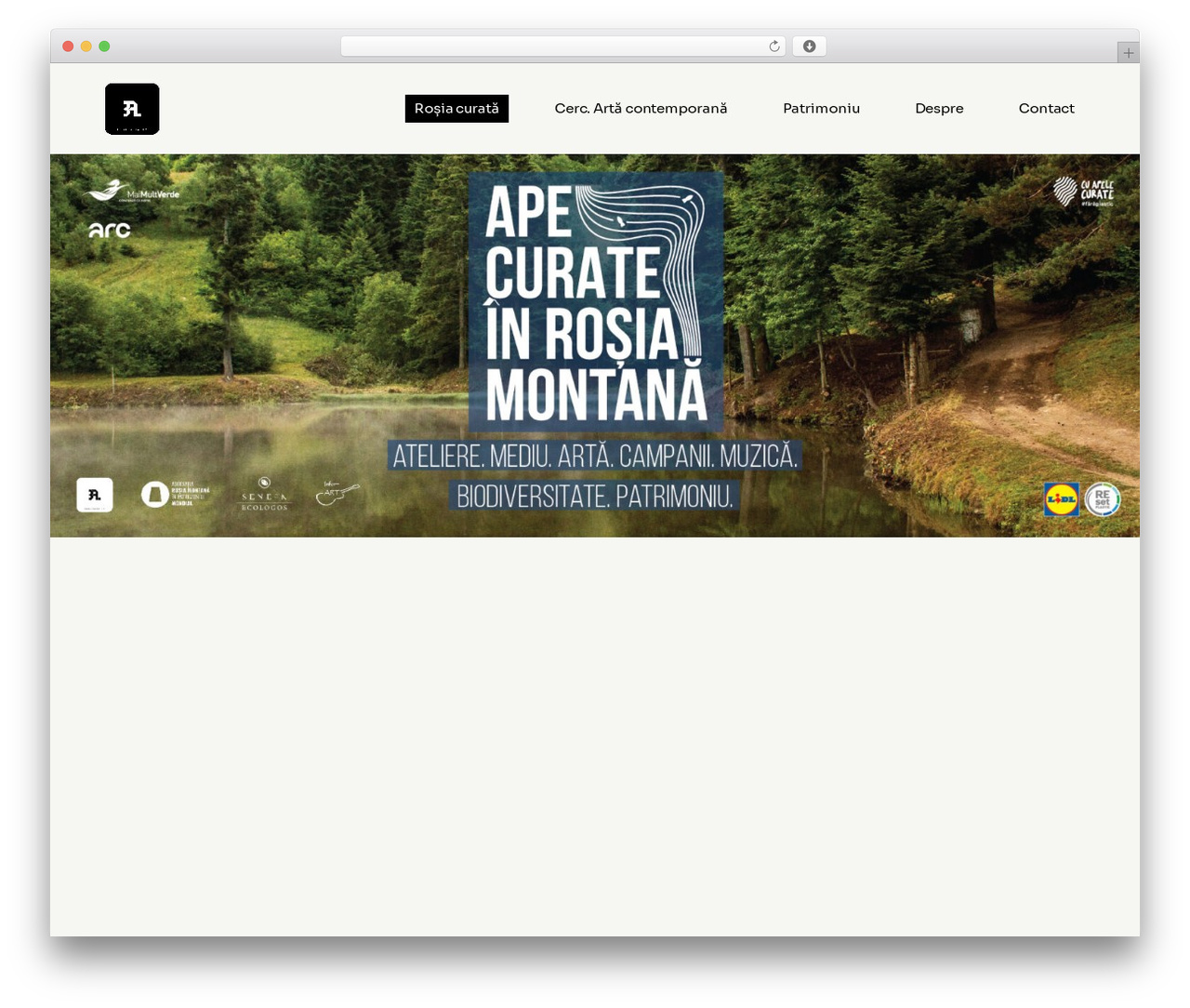Open the Roșia curată menu item
Viewport: 1190px width, 1008px height.
coord(456,109)
